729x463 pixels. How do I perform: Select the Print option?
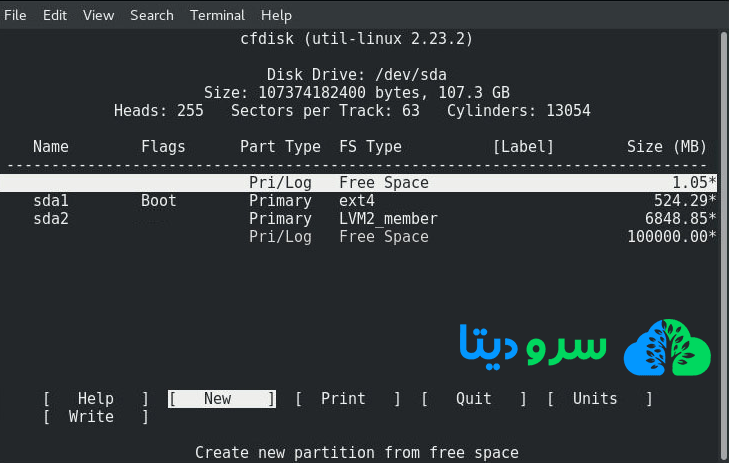(343, 399)
